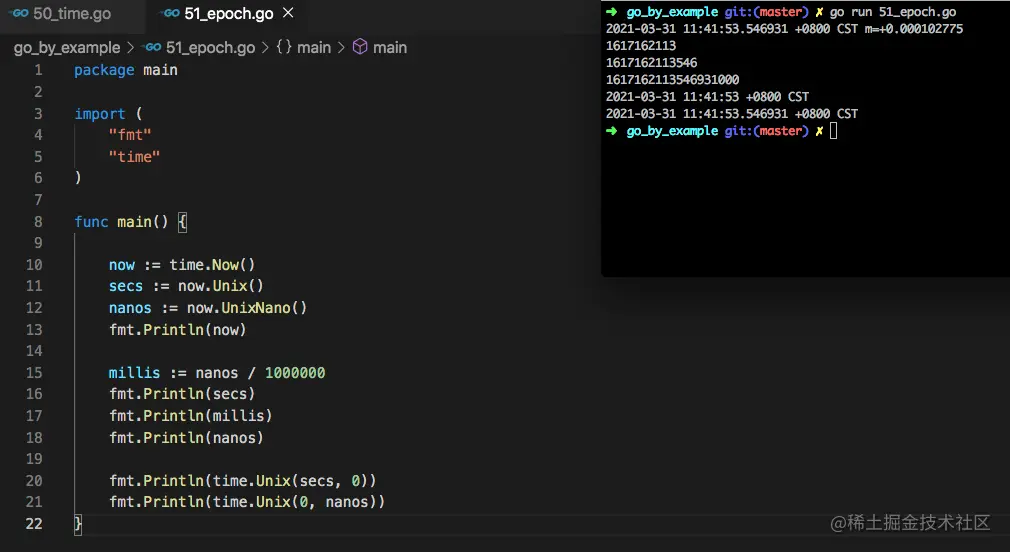Click the number 1000000 on line 15
Screen dimensions: 1010x552
pos(295,374)
